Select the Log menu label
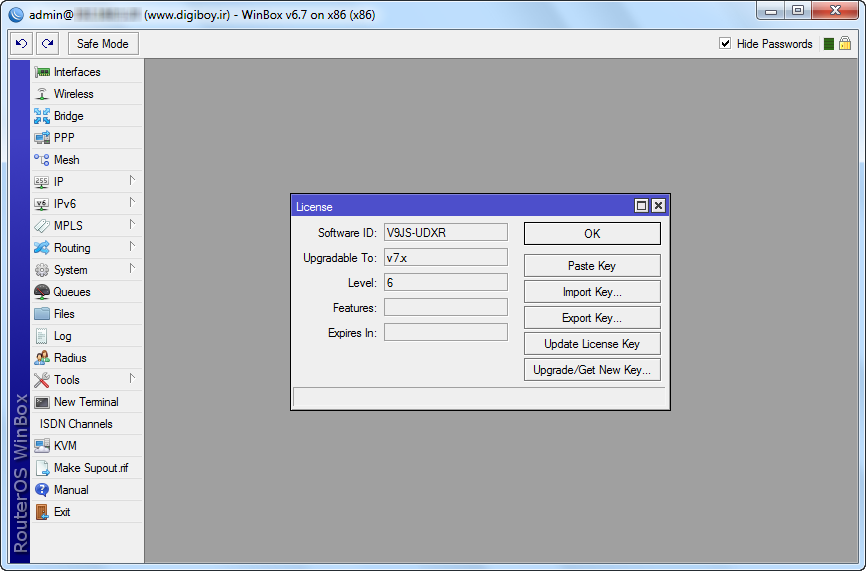Screen dimensions: 866x571 pyautogui.click(x=62, y=336)
